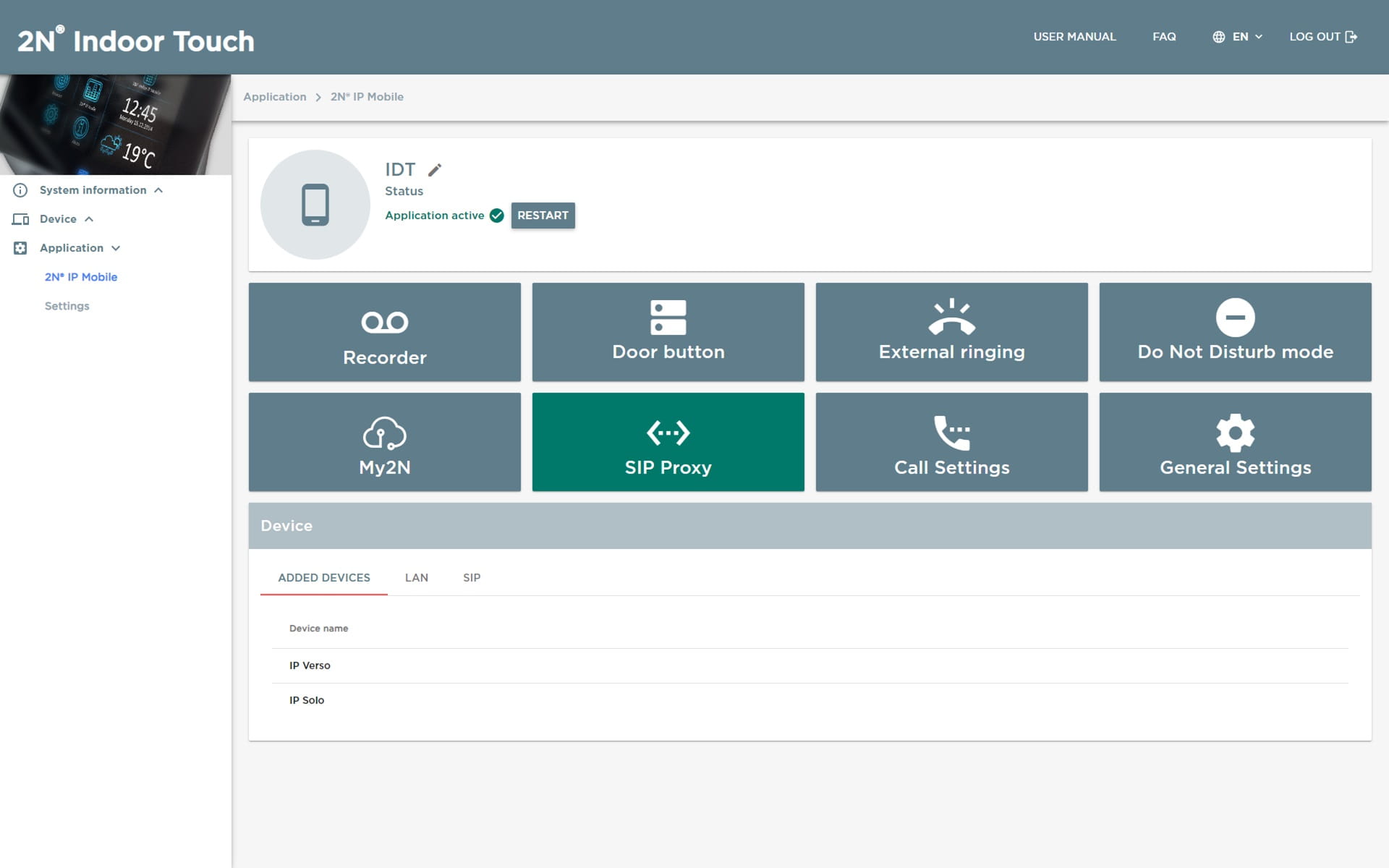Click the LOG OUT link

[x=1323, y=37]
